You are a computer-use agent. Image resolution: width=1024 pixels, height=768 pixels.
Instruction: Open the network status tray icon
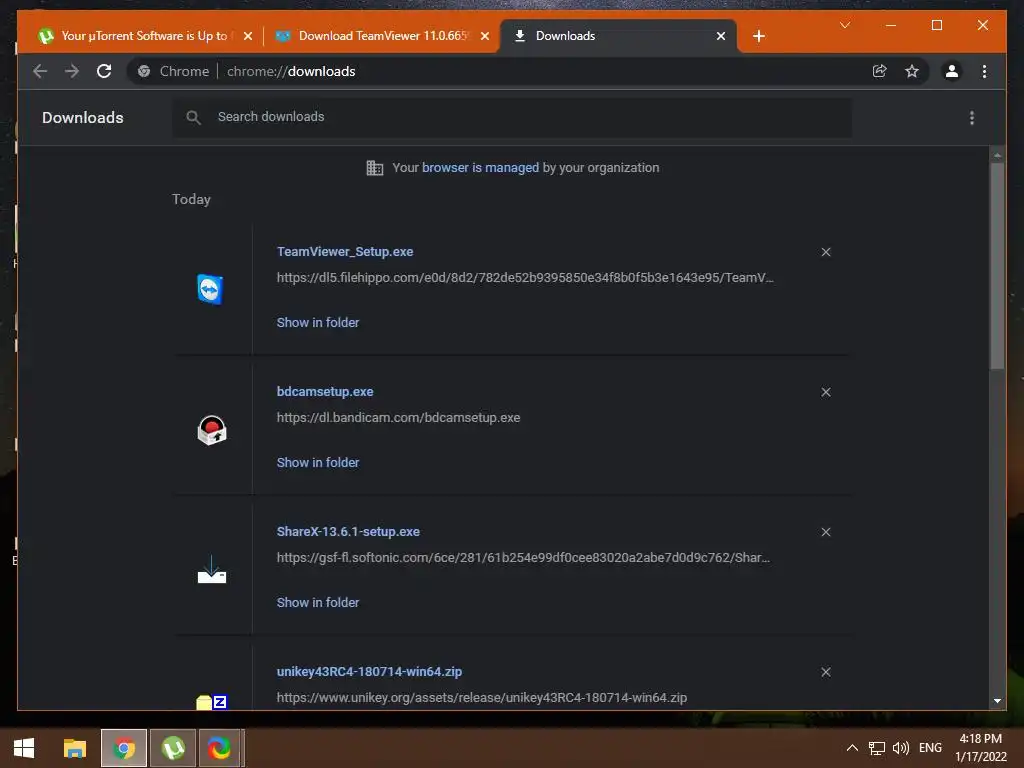click(x=876, y=748)
